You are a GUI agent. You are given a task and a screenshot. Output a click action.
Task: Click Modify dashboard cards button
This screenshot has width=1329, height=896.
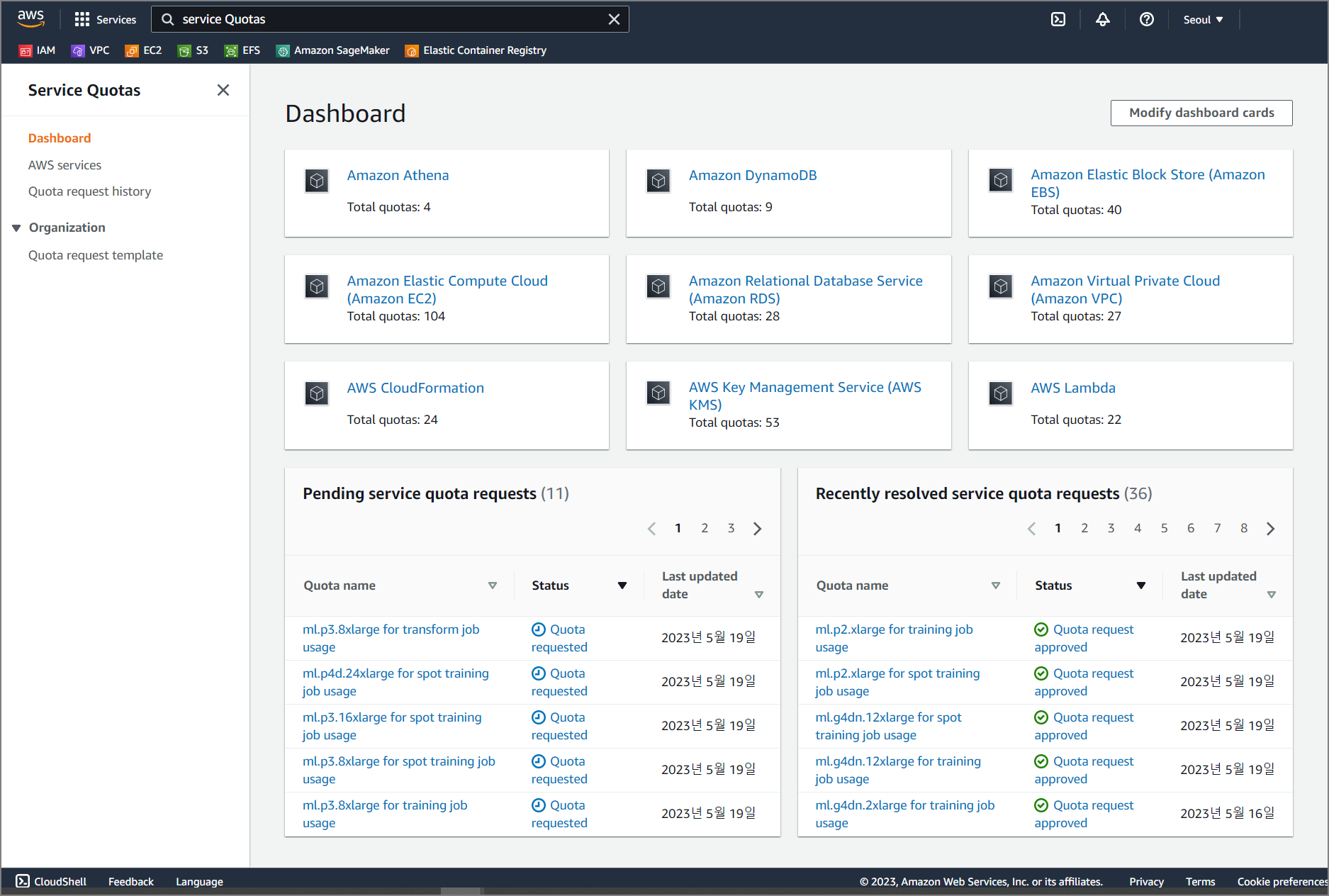pyautogui.click(x=1201, y=113)
